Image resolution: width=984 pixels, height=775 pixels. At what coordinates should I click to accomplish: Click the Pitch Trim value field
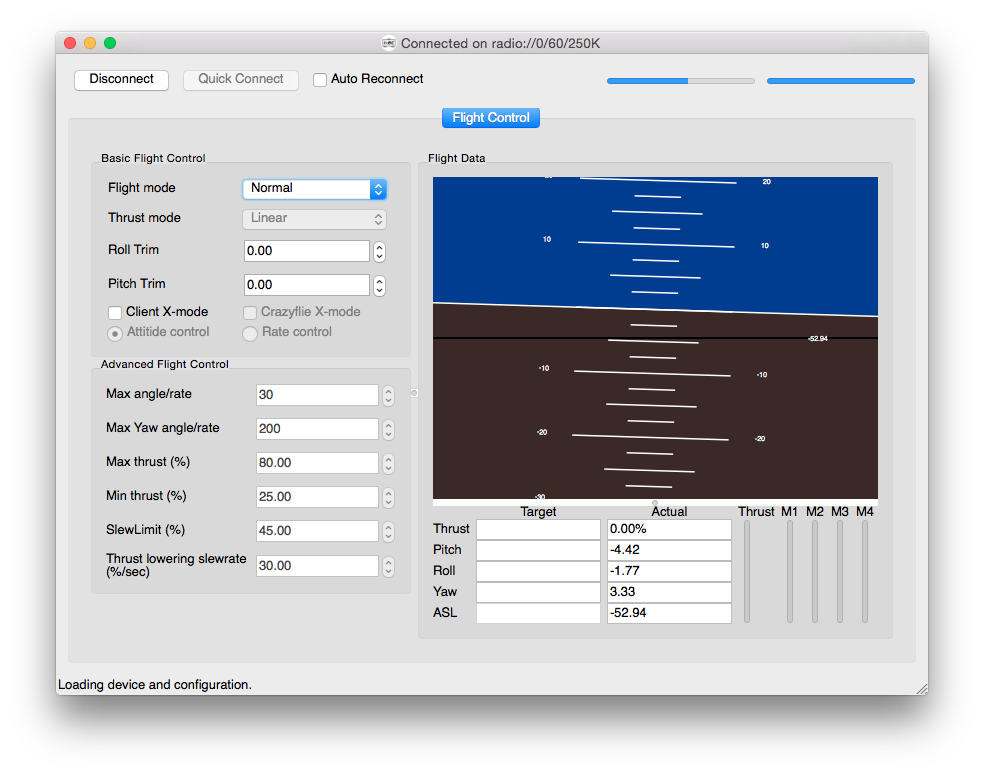tap(306, 285)
